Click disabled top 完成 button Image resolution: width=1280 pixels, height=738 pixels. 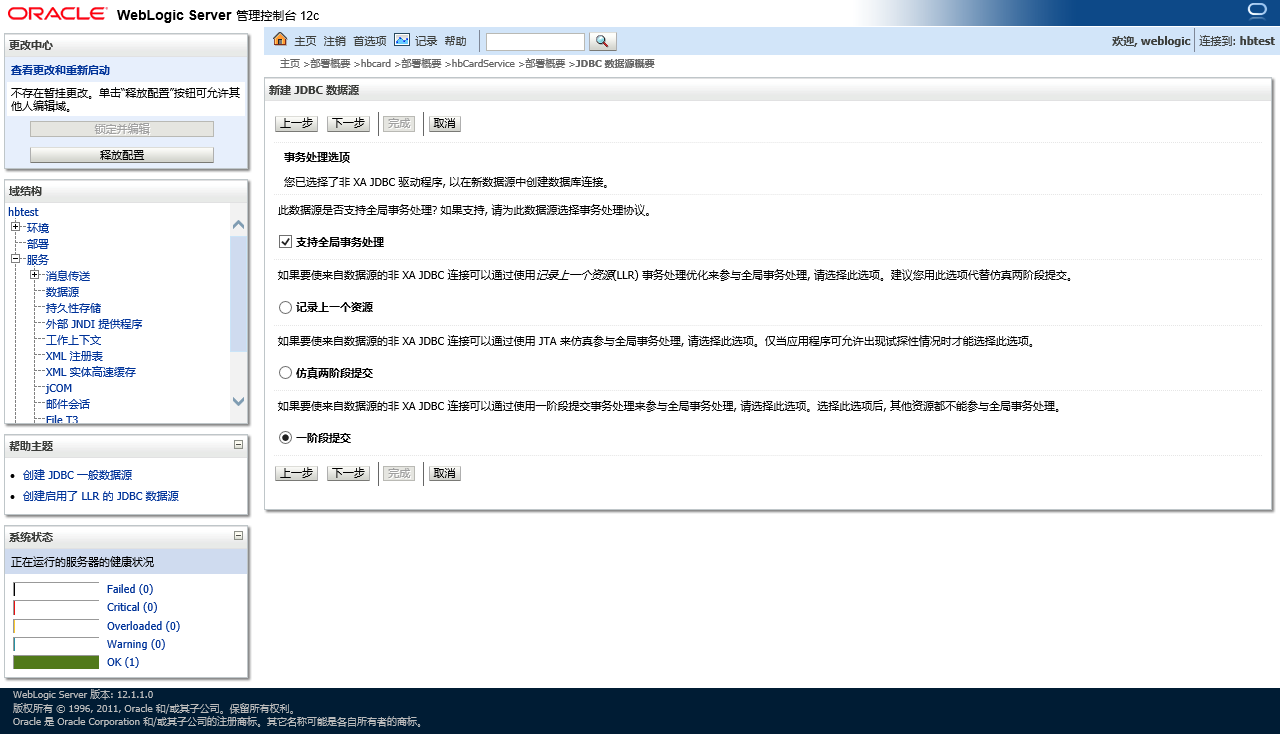click(399, 124)
